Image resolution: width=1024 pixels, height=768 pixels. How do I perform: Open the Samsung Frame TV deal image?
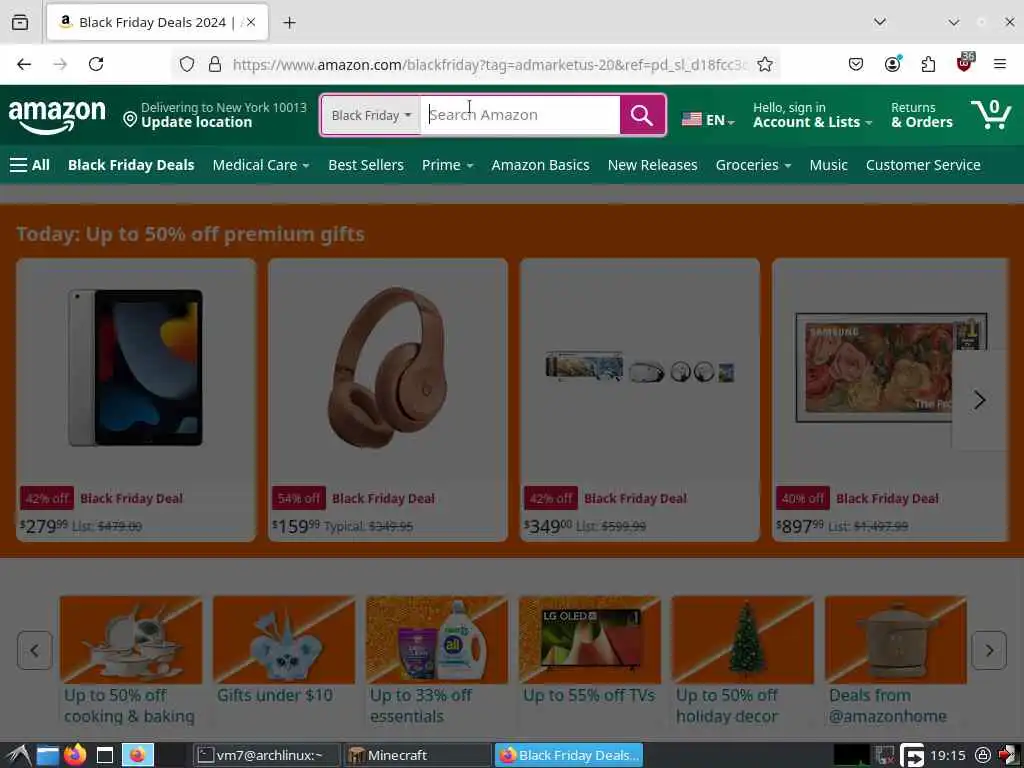(891, 368)
